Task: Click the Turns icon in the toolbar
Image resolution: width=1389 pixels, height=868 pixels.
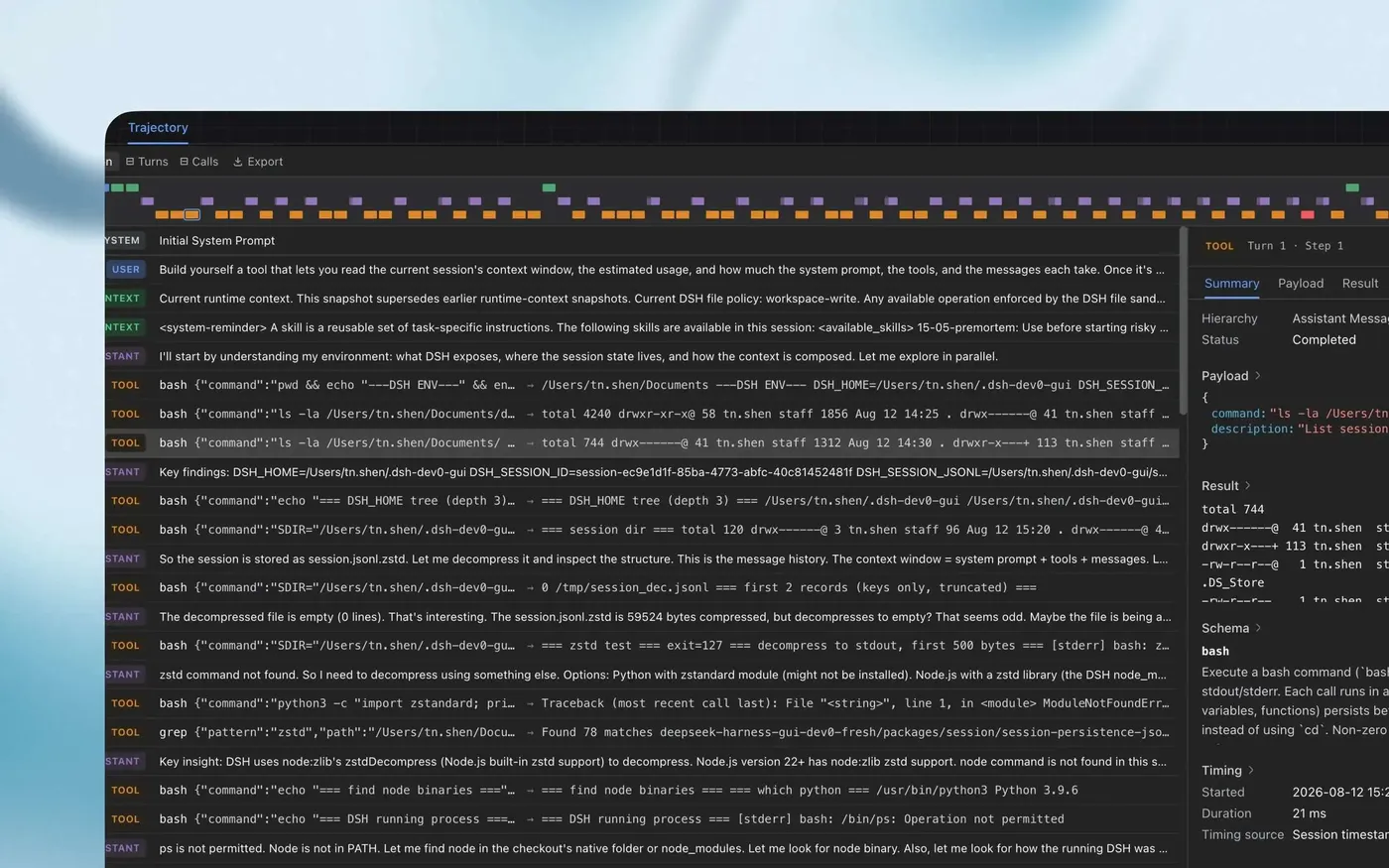Action: click(130, 162)
